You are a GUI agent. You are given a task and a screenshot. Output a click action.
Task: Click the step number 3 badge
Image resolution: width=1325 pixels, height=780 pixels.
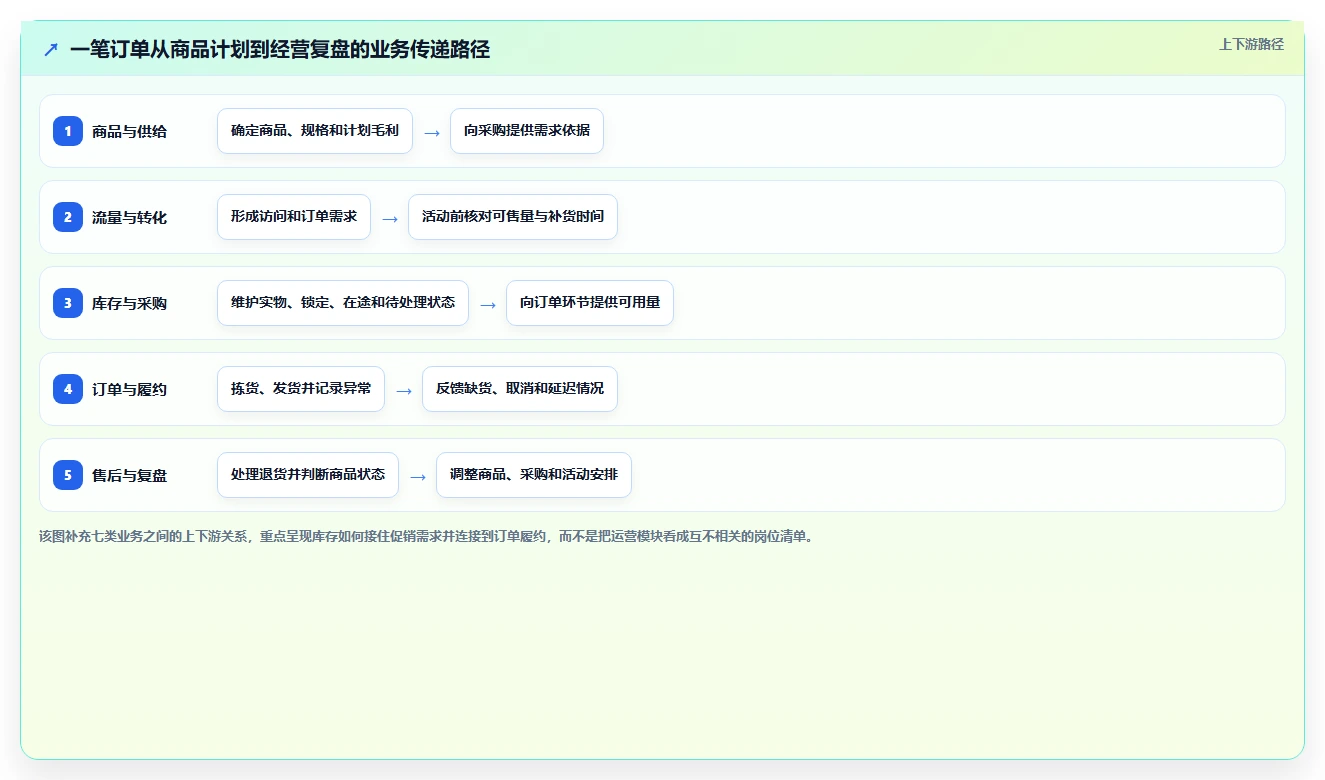coord(68,302)
